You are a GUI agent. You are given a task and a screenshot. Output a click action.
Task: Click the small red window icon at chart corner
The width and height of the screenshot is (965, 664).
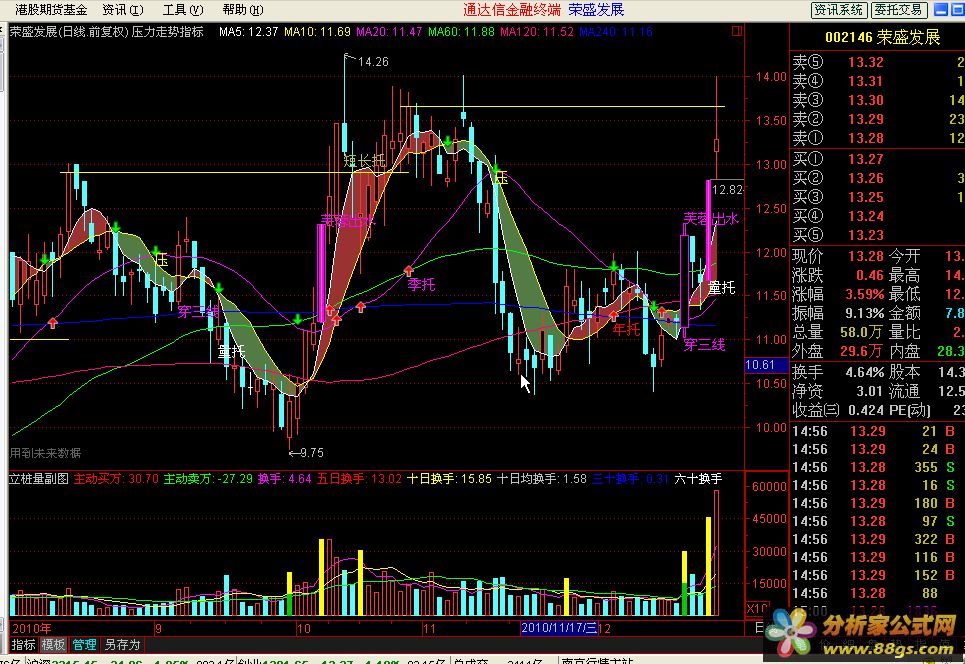[x=737, y=31]
